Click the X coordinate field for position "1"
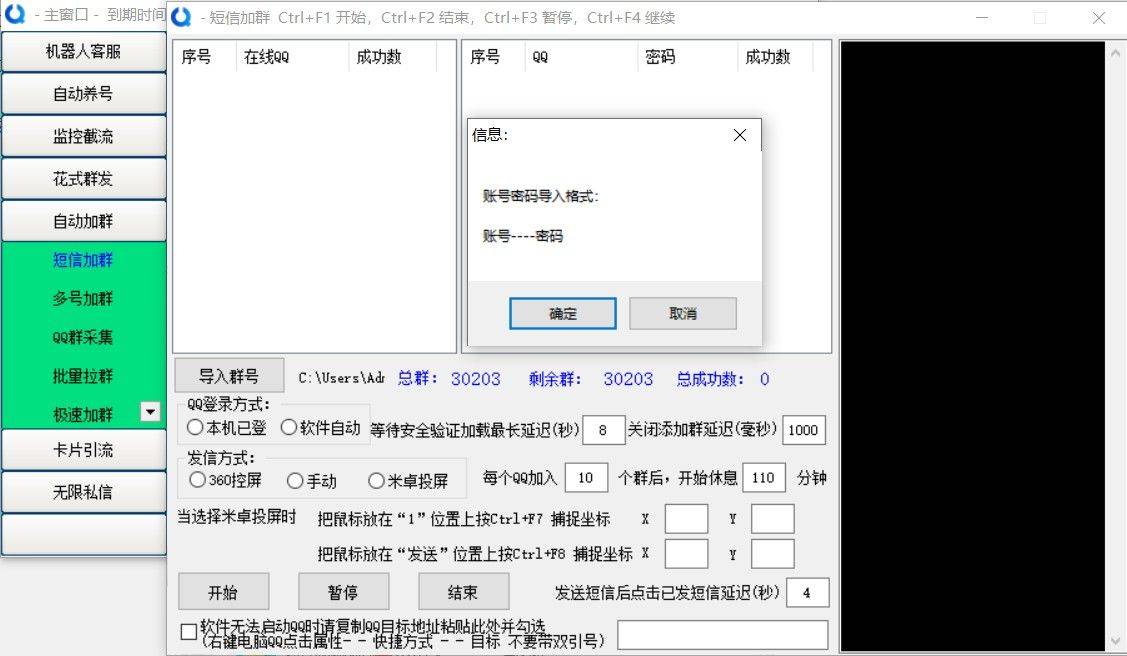1127x656 pixels. (686, 519)
